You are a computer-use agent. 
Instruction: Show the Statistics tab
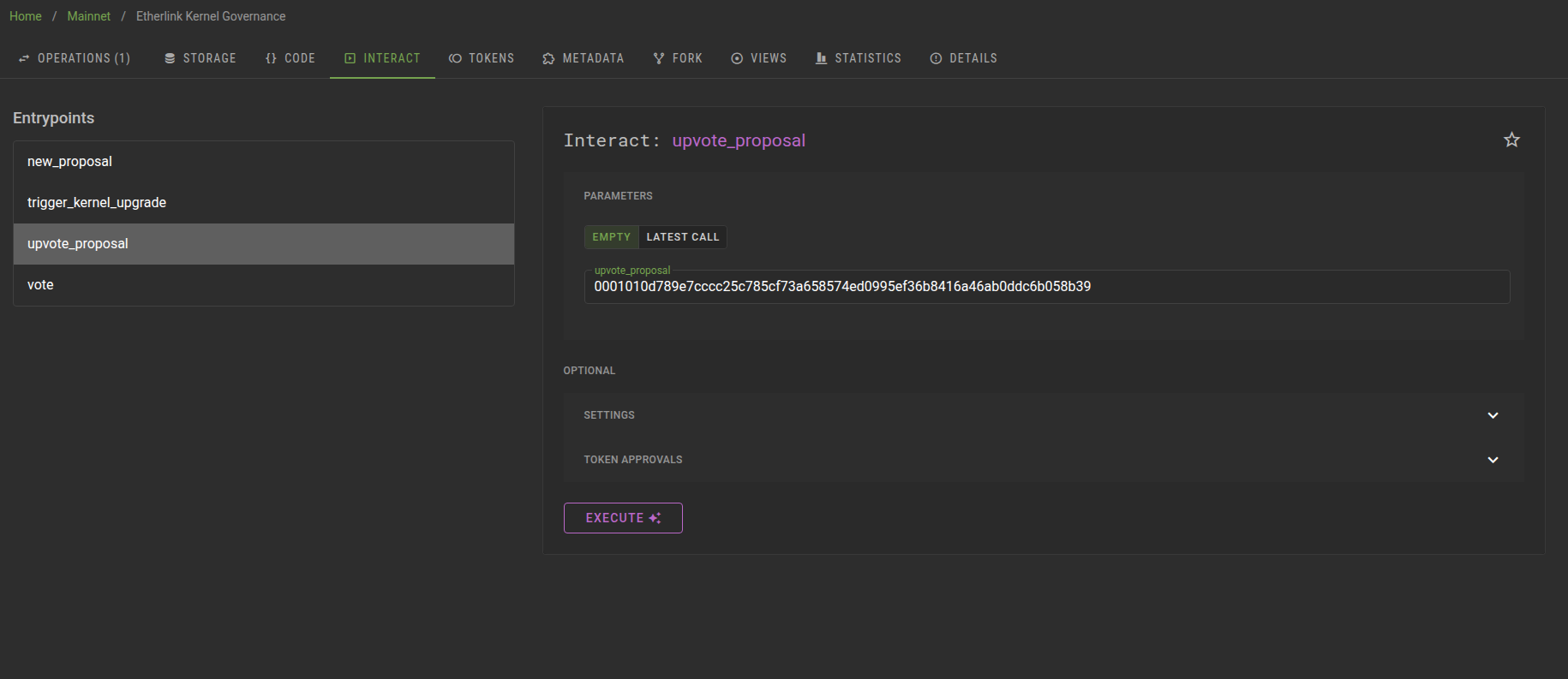click(x=859, y=58)
